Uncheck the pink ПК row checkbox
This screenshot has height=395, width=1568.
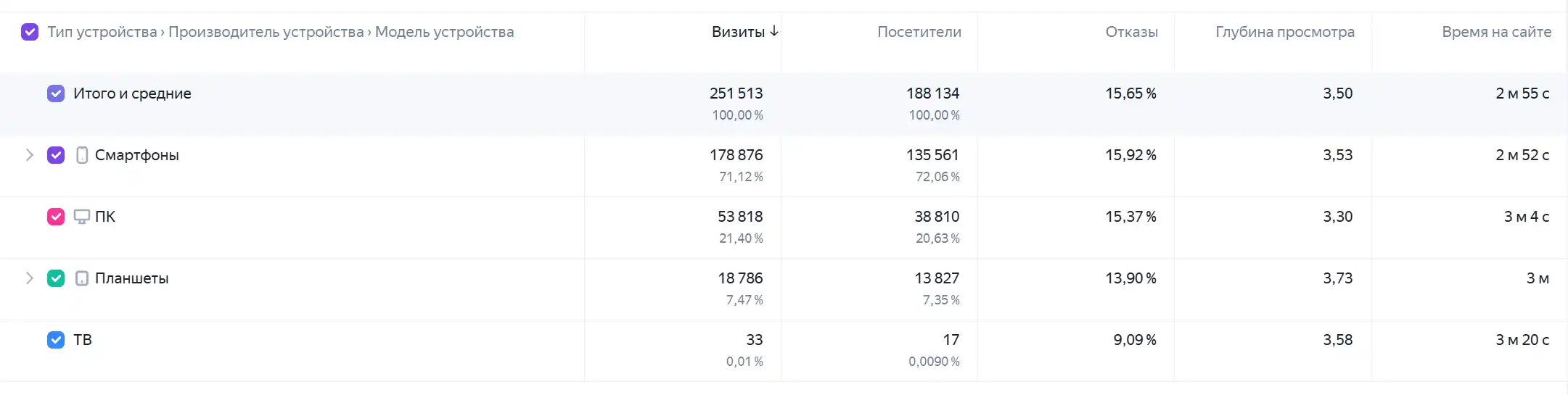point(56,217)
